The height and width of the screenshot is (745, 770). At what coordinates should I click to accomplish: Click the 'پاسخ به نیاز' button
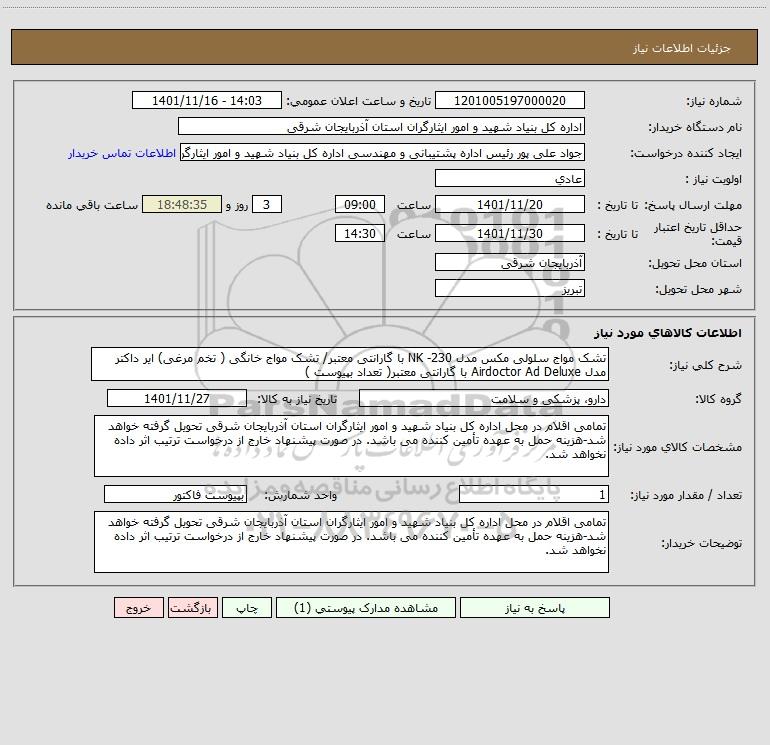(x=535, y=607)
